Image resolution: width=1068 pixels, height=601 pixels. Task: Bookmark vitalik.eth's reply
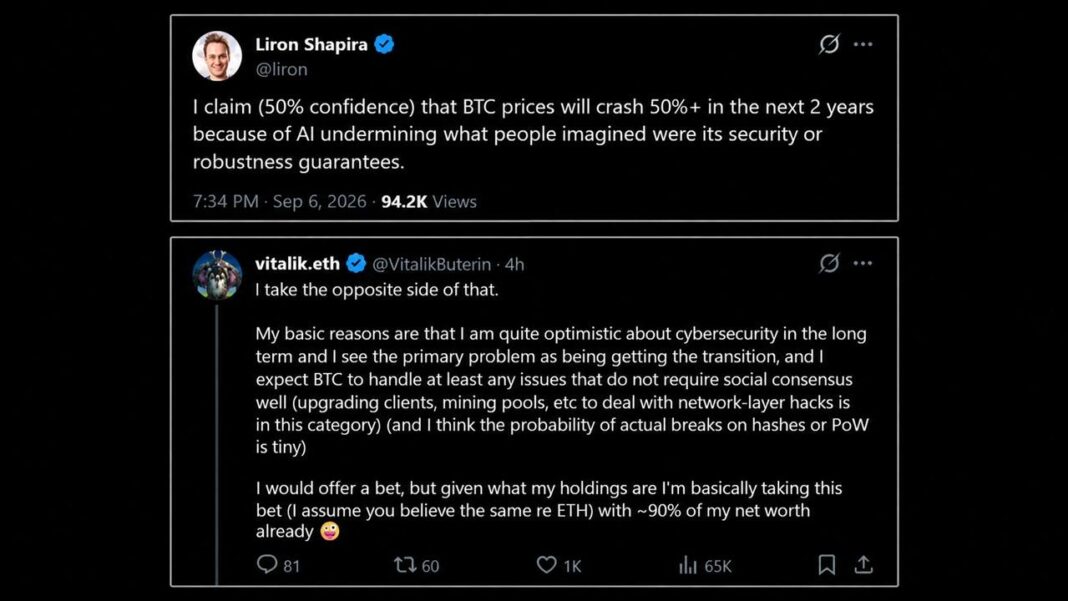tap(827, 565)
